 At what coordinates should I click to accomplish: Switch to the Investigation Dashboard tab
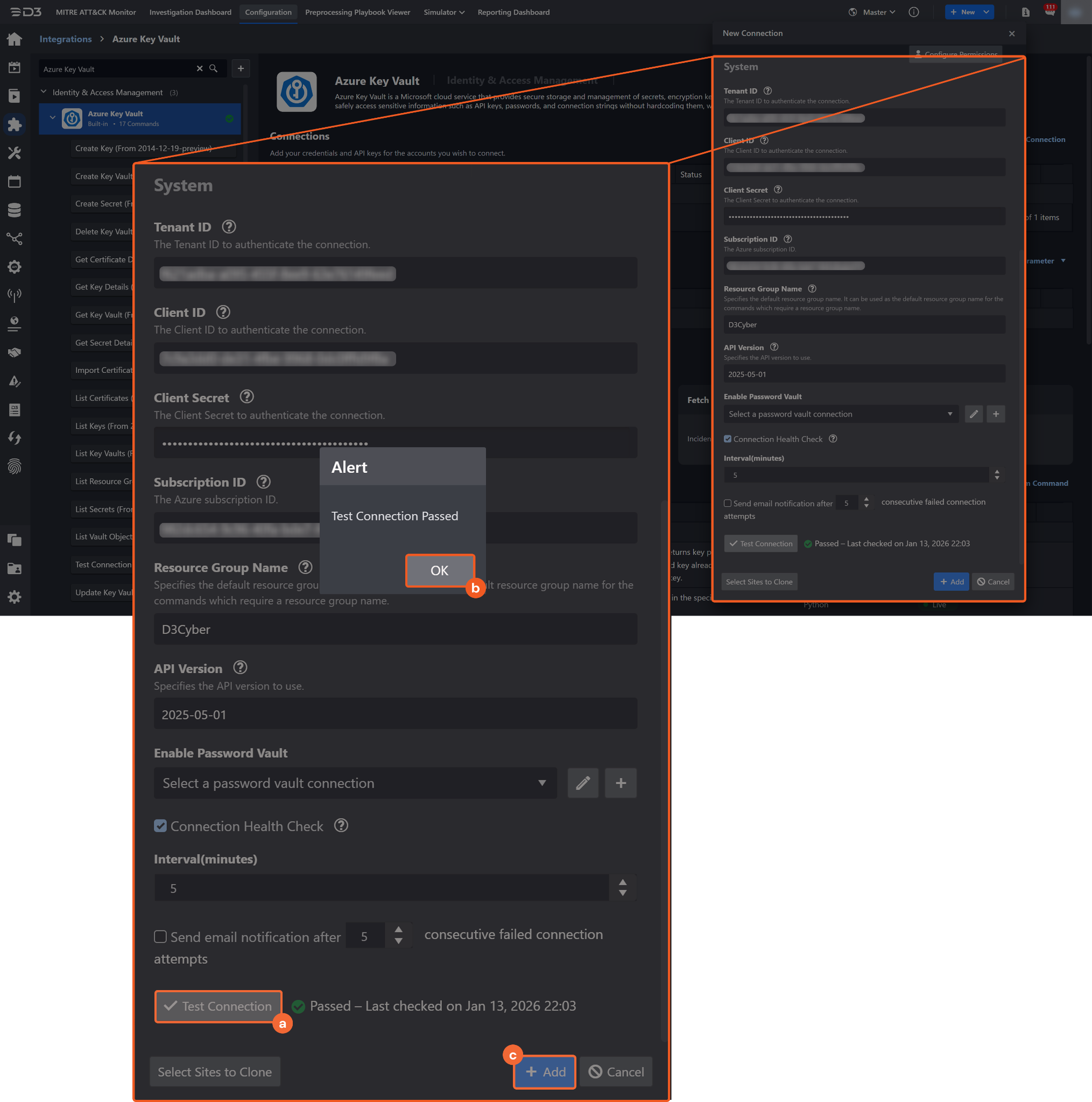coord(190,12)
